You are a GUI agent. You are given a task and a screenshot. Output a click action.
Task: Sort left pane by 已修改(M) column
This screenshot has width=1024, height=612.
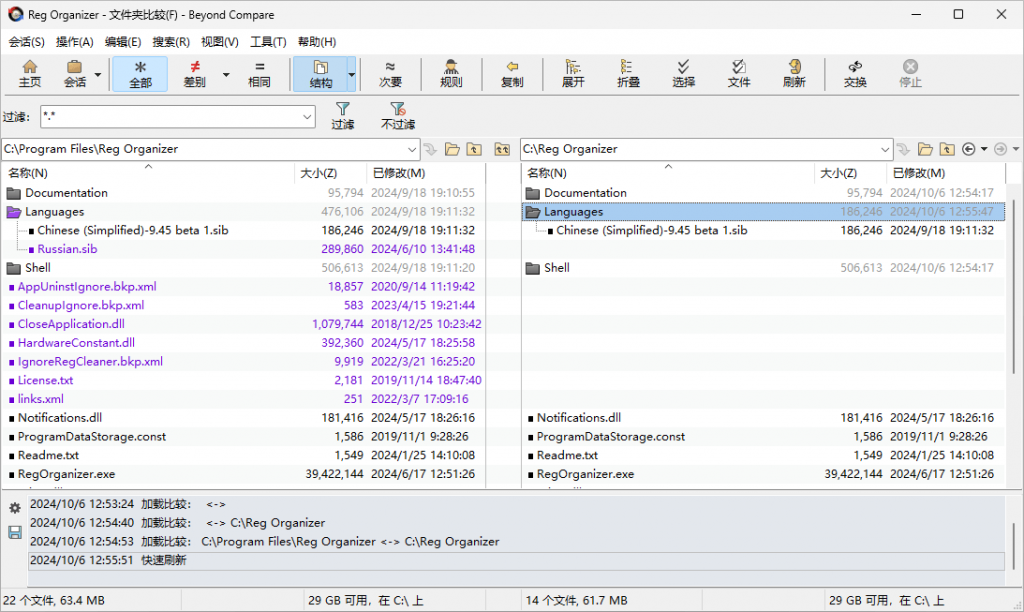[426, 173]
